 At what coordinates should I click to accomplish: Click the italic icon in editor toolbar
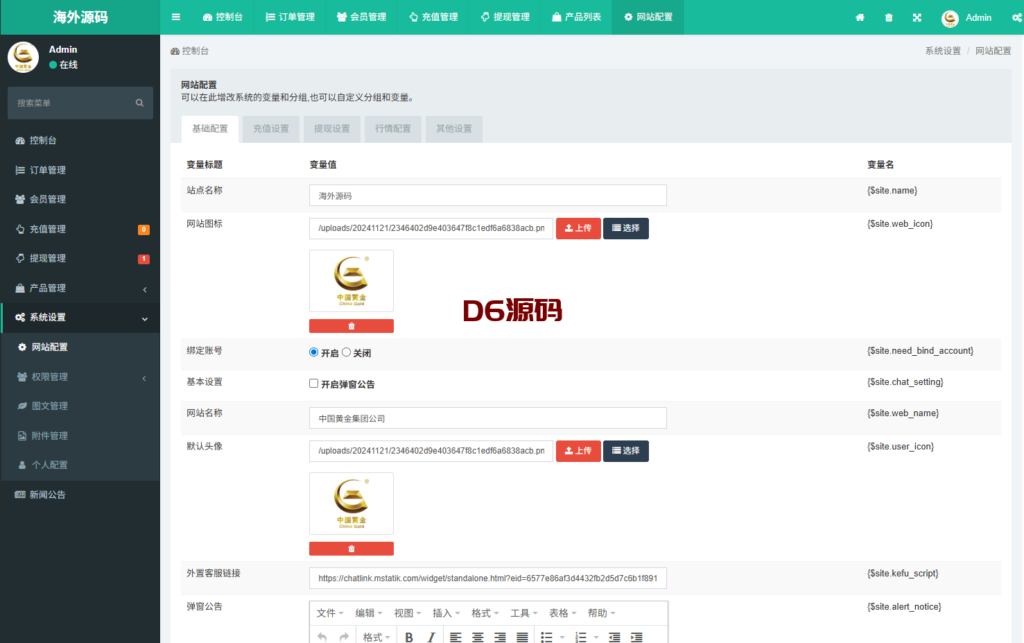coord(431,637)
